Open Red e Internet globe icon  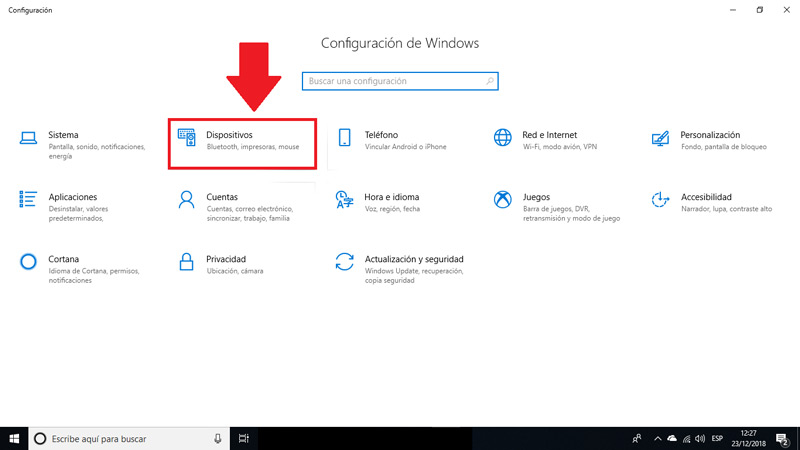coord(503,138)
